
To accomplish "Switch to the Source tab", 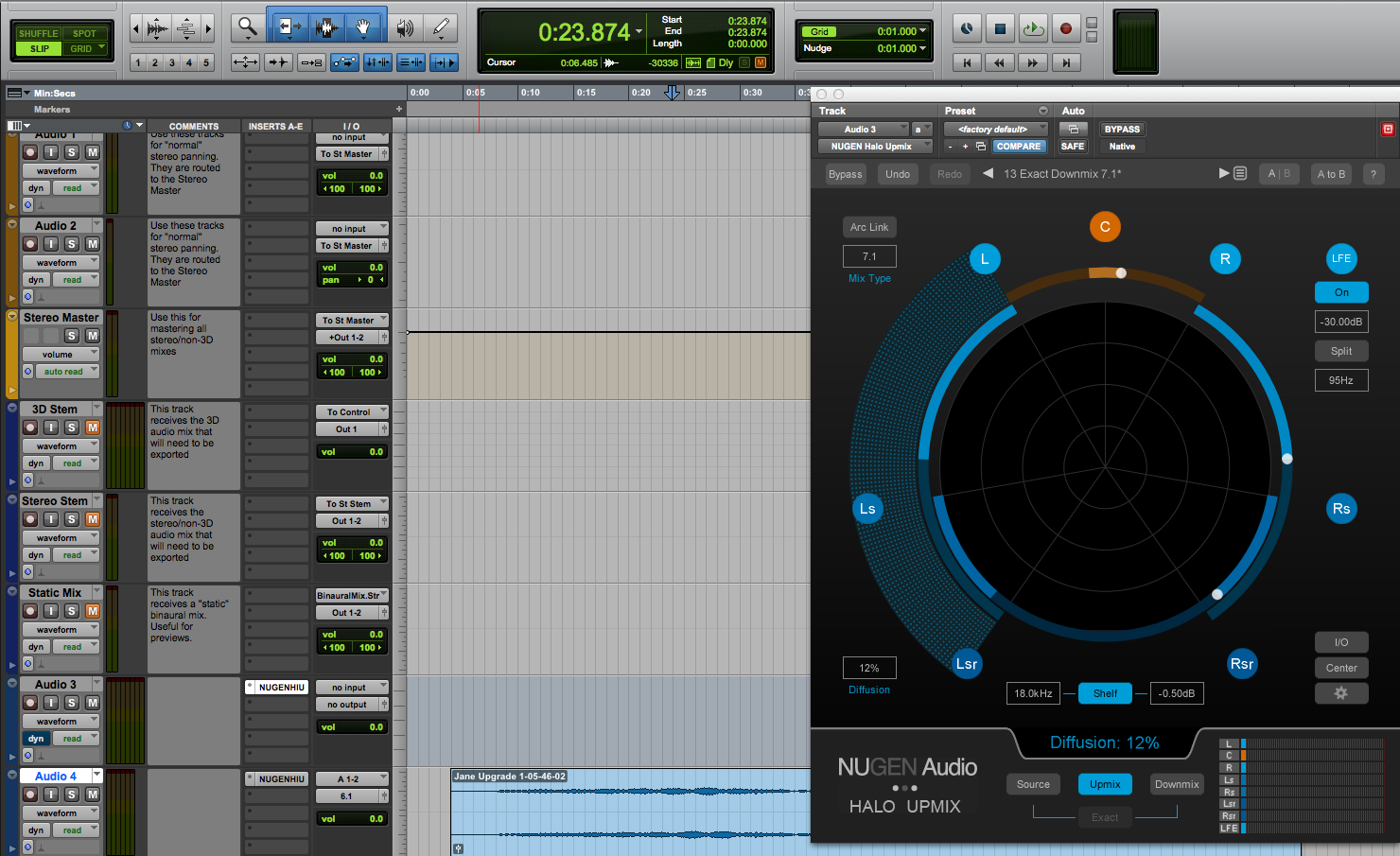I will pos(1033,784).
